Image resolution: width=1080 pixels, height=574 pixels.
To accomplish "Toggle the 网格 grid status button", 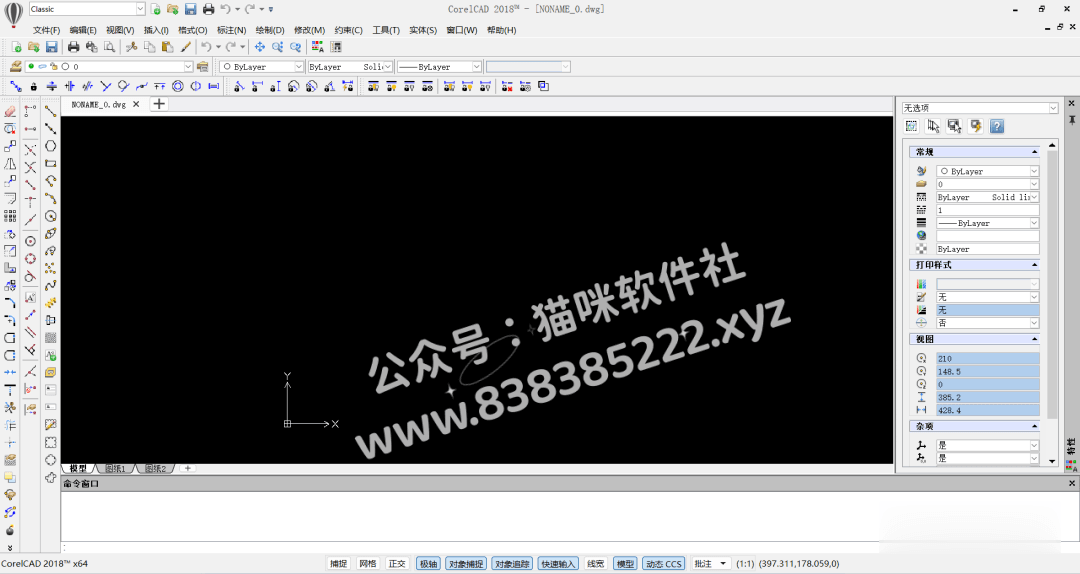I will (368, 564).
